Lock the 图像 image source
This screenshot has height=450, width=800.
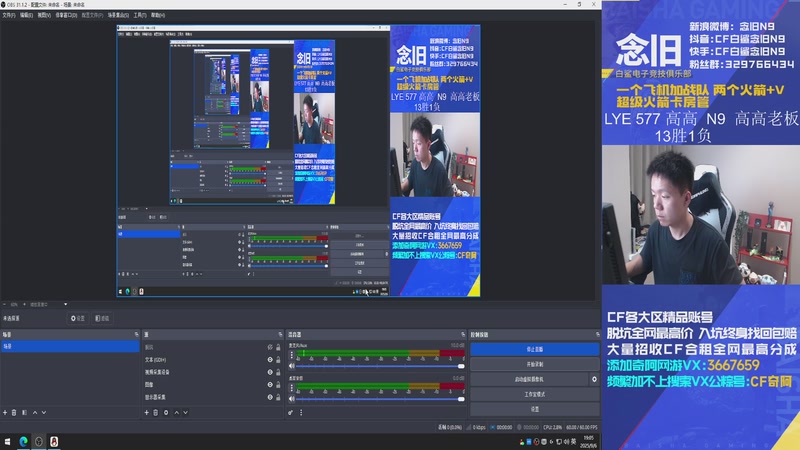coord(278,384)
